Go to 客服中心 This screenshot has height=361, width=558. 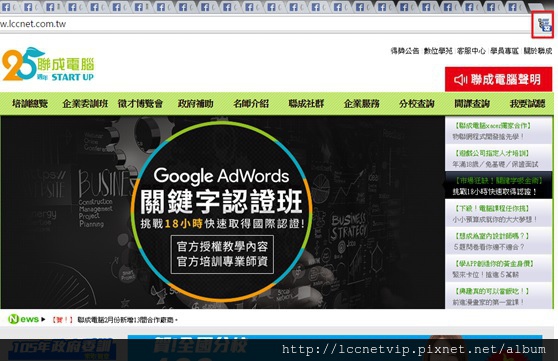pyautogui.click(x=471, y=51)
